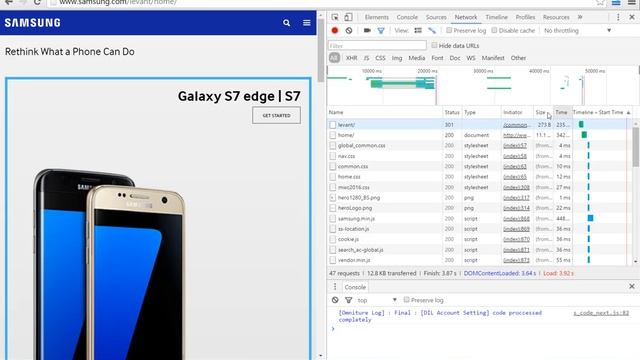Filter requests by Other

(x=518, y=58)
